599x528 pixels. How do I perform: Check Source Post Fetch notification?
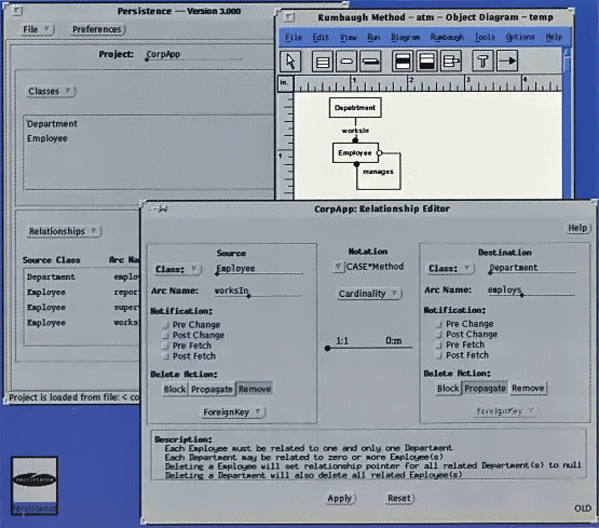tap(165, 356)
